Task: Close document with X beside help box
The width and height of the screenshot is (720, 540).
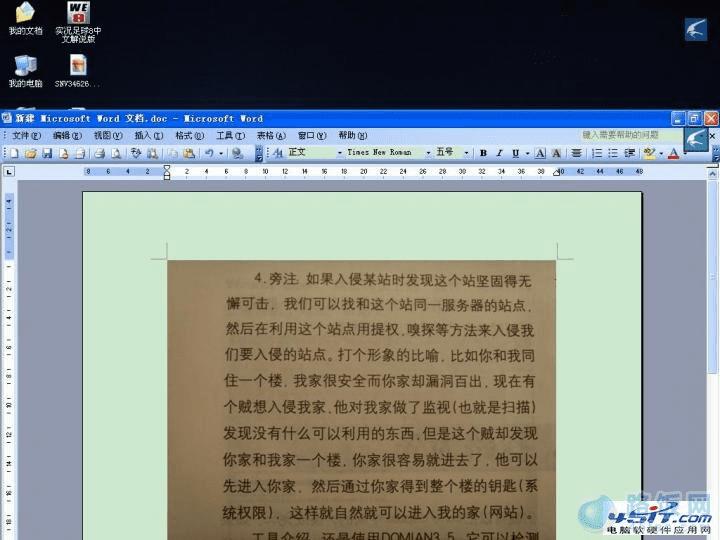Action: (x=712, y=136)
